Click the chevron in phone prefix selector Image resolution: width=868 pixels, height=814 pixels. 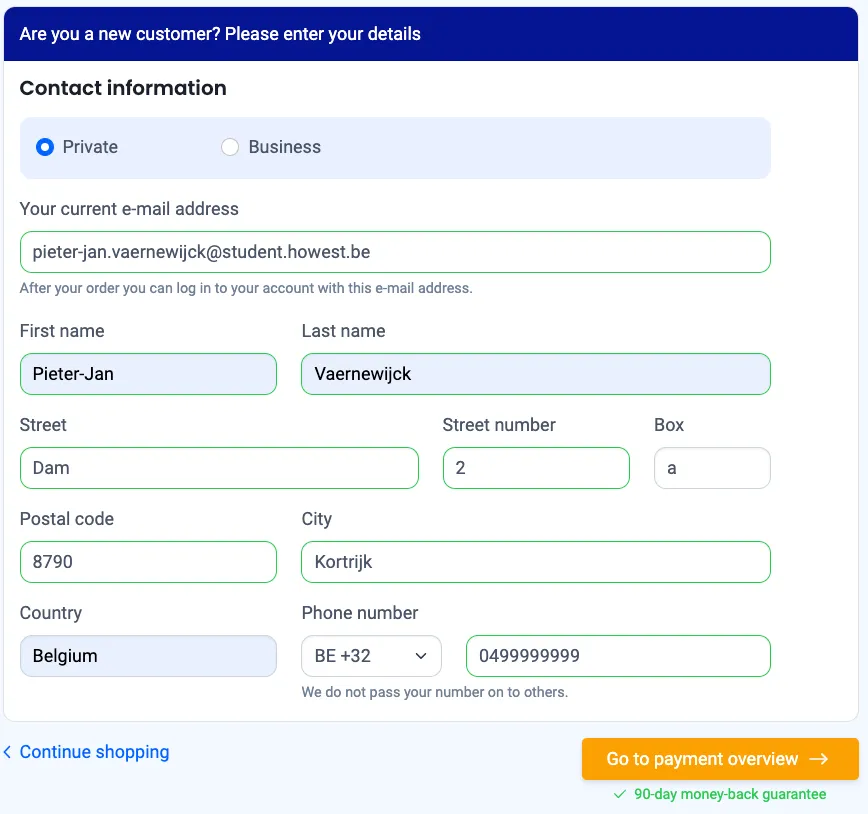coord(422,656)
